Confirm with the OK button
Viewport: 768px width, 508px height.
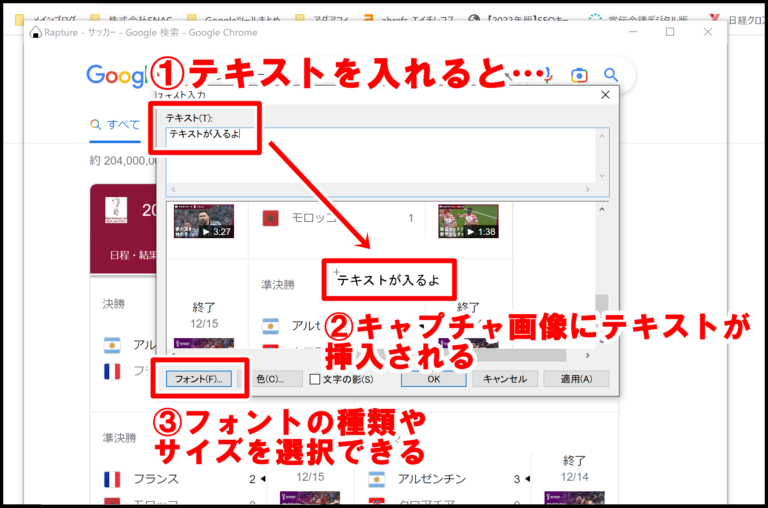coord(433,379)
